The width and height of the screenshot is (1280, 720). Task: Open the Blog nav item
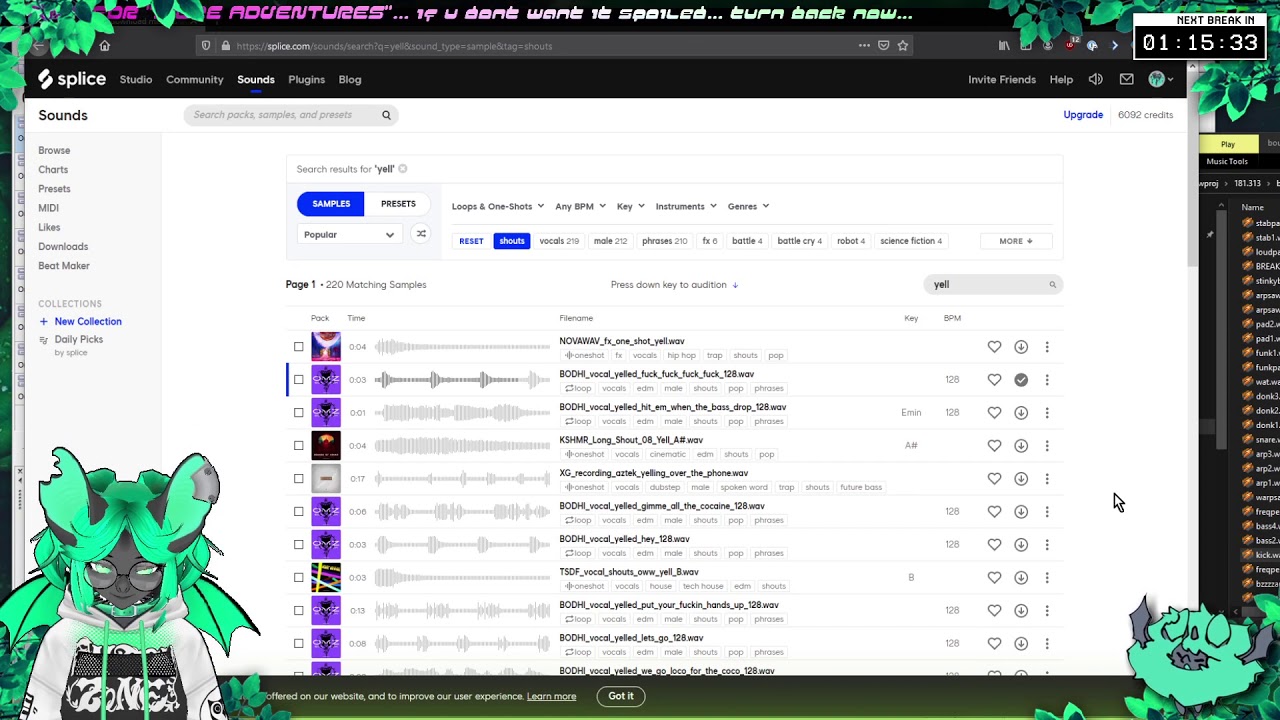pos(350,79)
